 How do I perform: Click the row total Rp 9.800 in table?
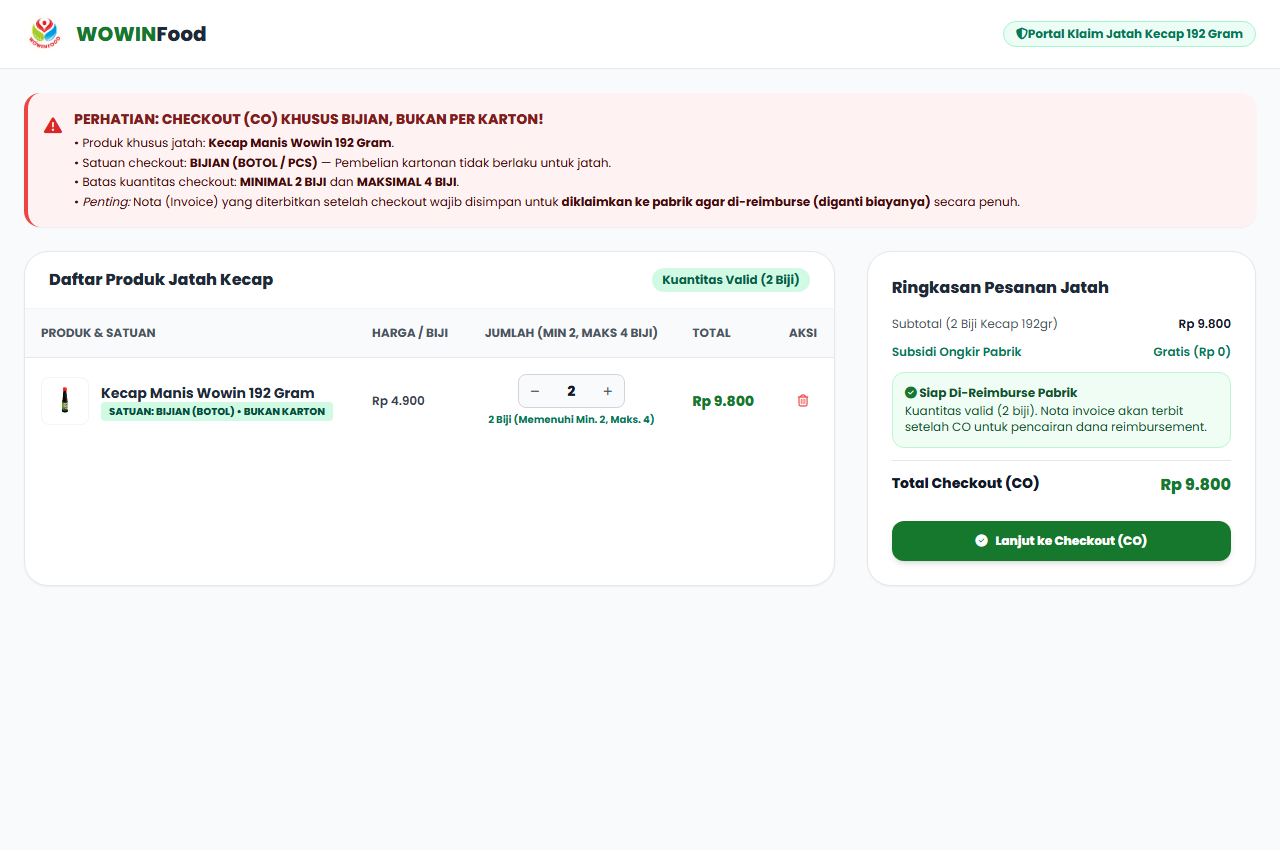coord(723,401)
